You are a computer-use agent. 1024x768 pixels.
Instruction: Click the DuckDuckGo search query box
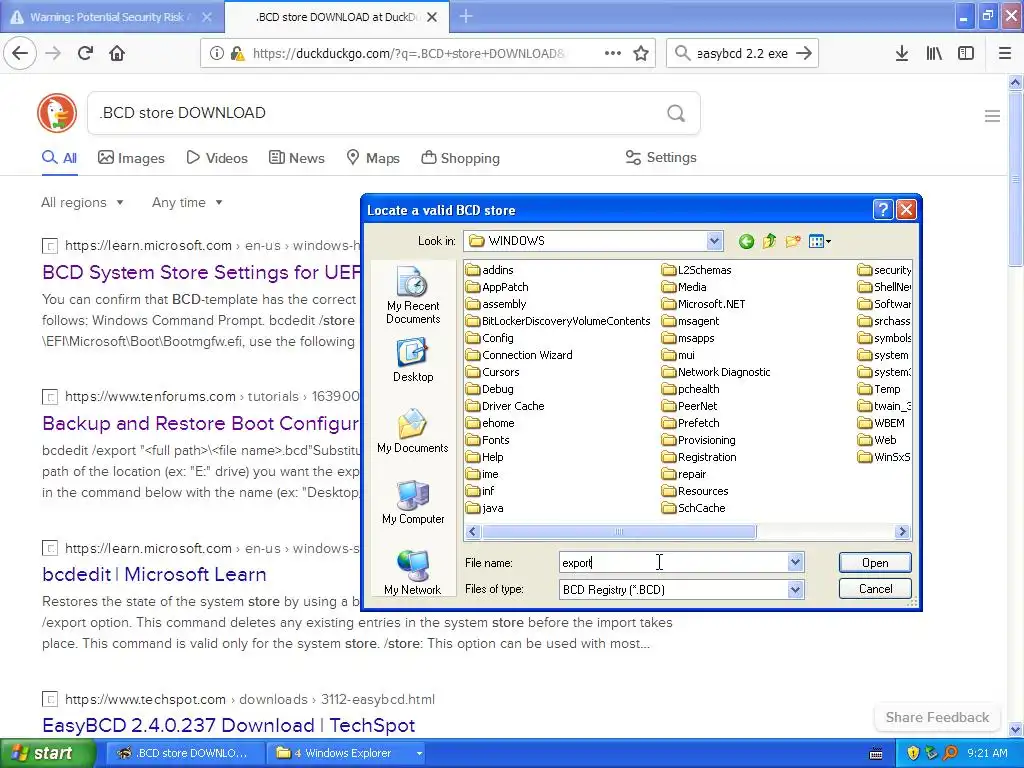[377, 114]
